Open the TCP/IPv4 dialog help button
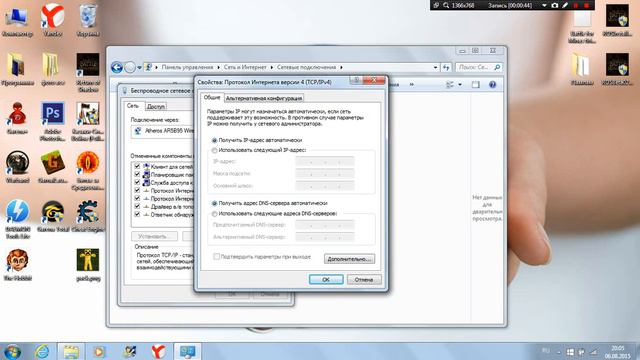The height and width of the screenshot is (360, 640). tap(356, 80)
